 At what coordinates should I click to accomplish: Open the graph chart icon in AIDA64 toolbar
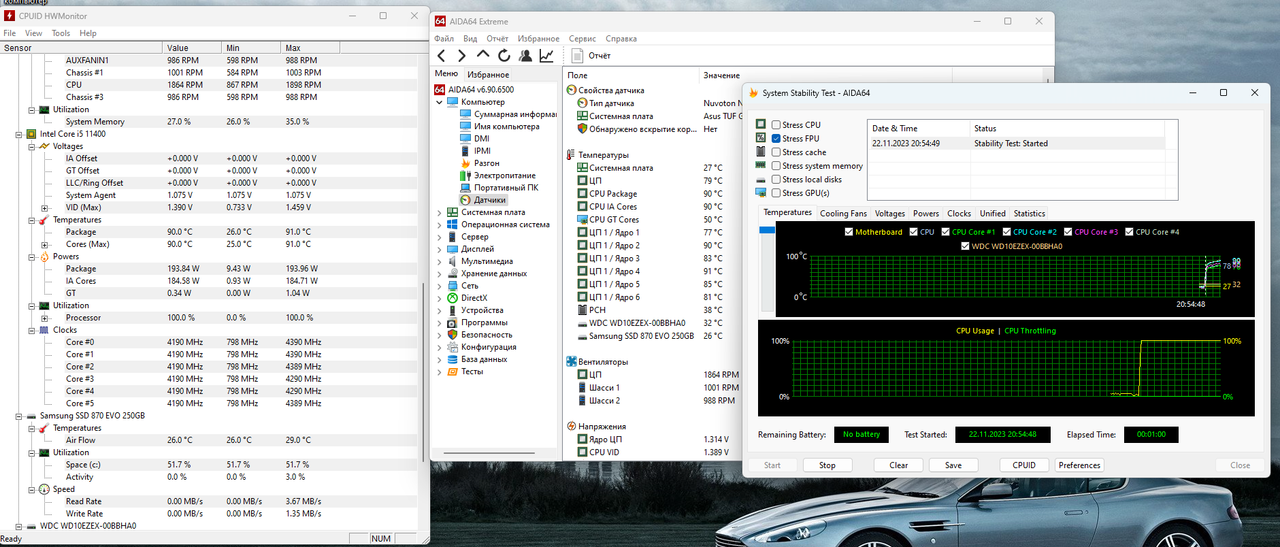[547, 56]
